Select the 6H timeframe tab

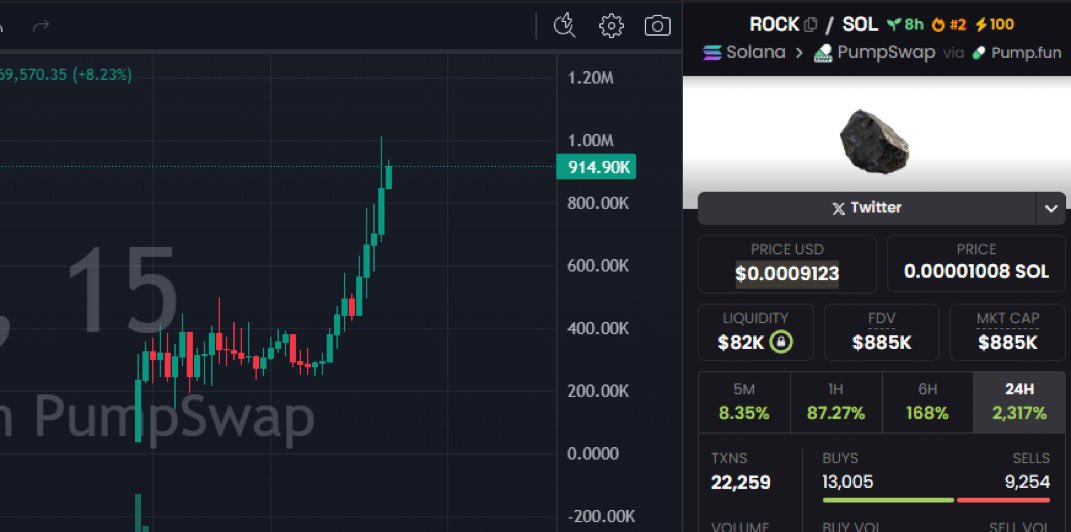pyautogui.click(x=927, y=402)
